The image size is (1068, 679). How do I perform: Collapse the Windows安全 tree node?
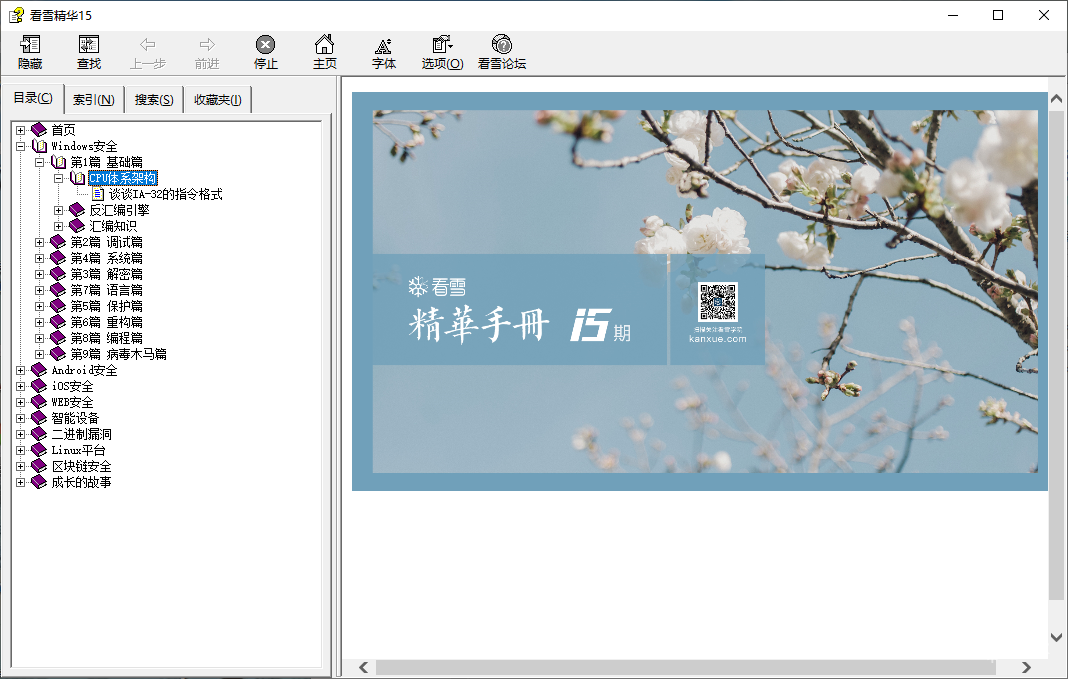coord(20,146)
